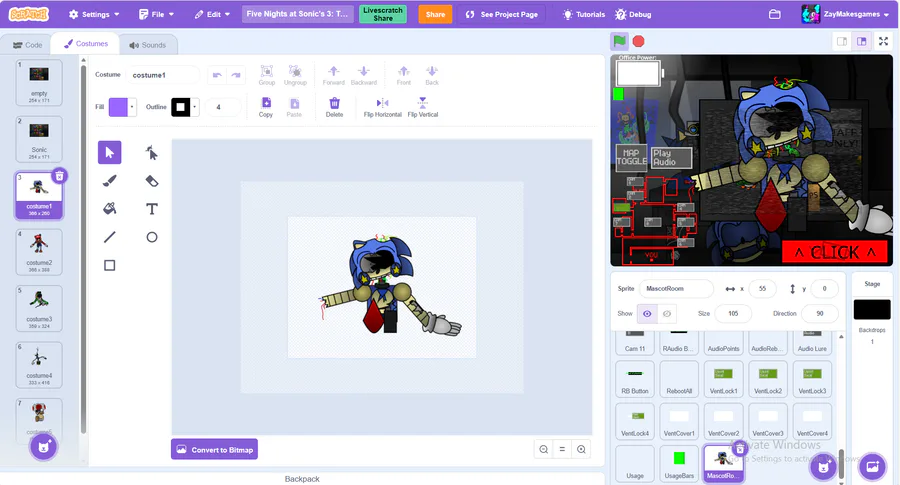Image resolution: width=900 pixels, height=485 pixels.
Task: Click the black Outline color swatch
Action: (x=181, y=107)
